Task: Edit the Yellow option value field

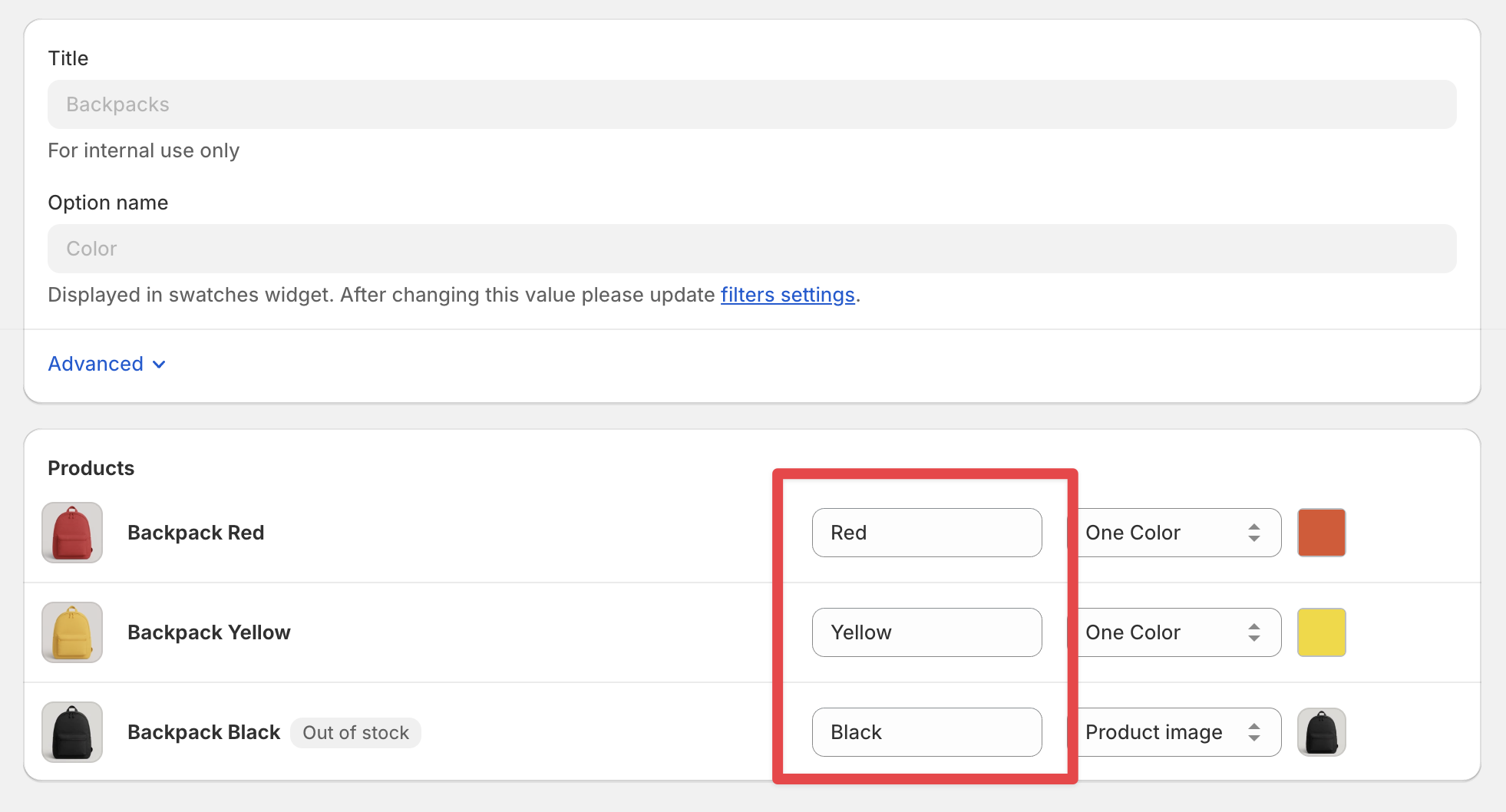Action: 926,632
